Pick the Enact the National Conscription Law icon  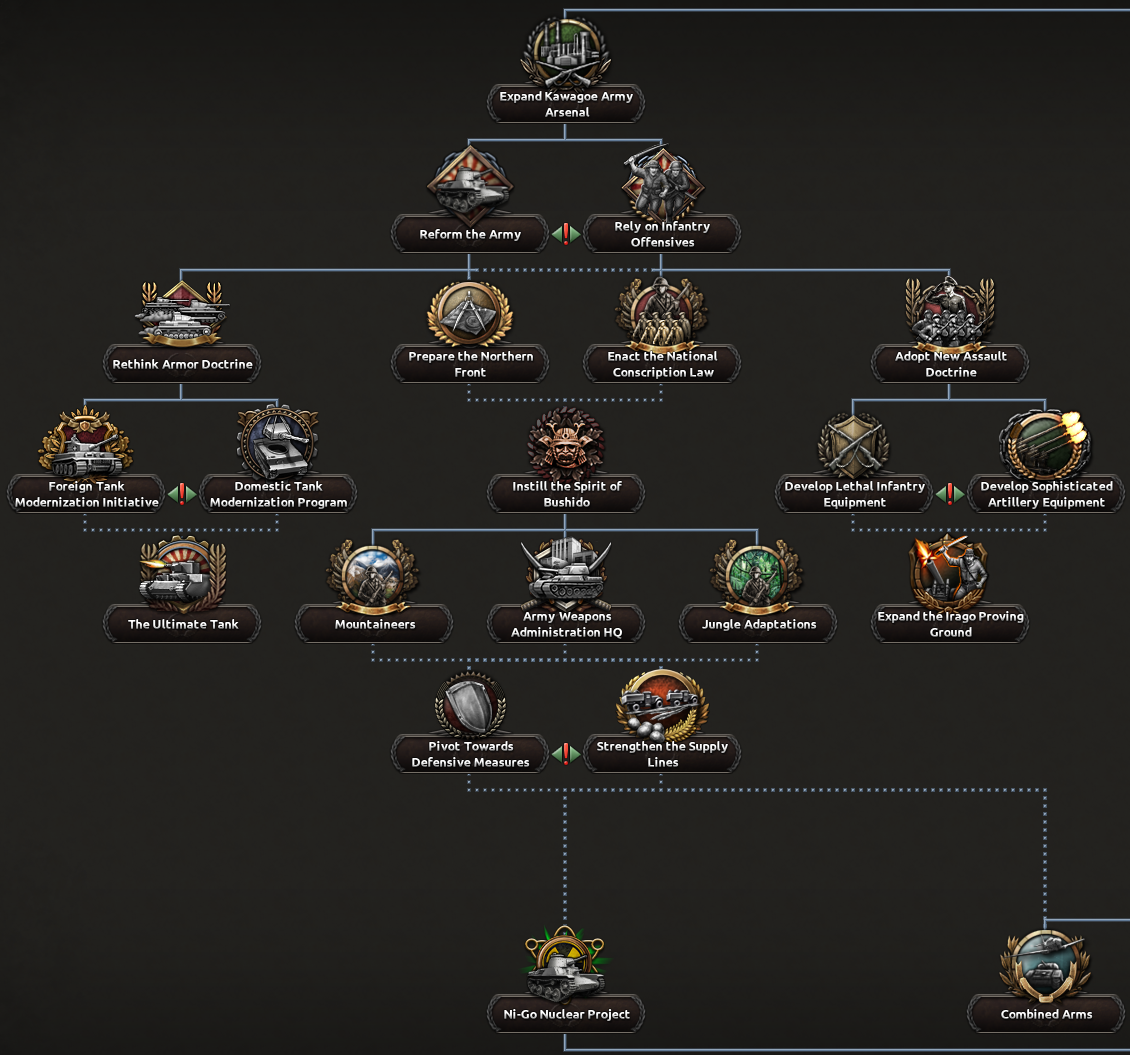click(662, 313)
